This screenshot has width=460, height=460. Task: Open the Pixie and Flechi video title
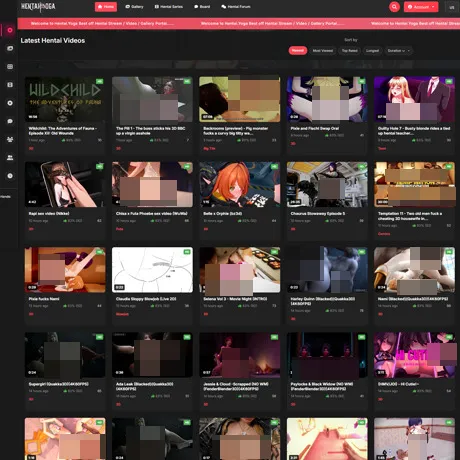pyautogui.click(x=315, y=128)
